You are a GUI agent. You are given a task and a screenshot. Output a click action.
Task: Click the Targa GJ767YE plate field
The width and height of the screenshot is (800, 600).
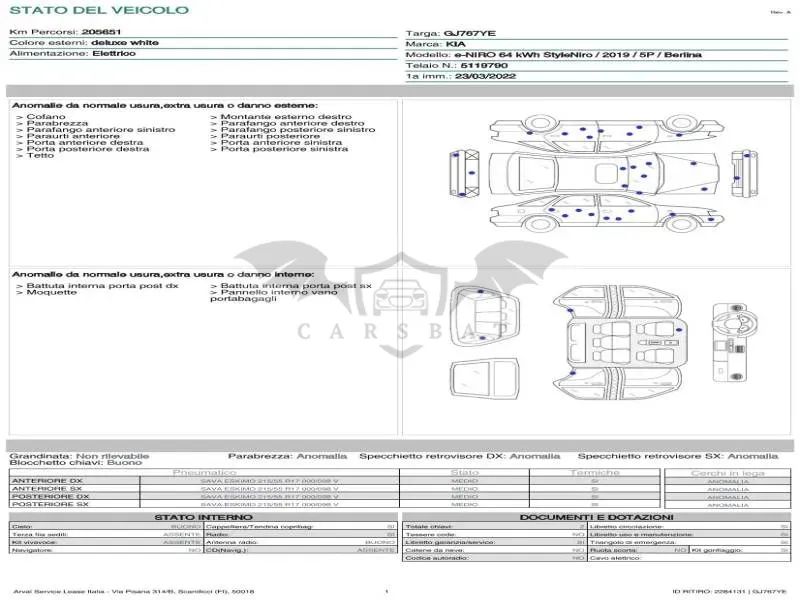[x=451, y=34]
